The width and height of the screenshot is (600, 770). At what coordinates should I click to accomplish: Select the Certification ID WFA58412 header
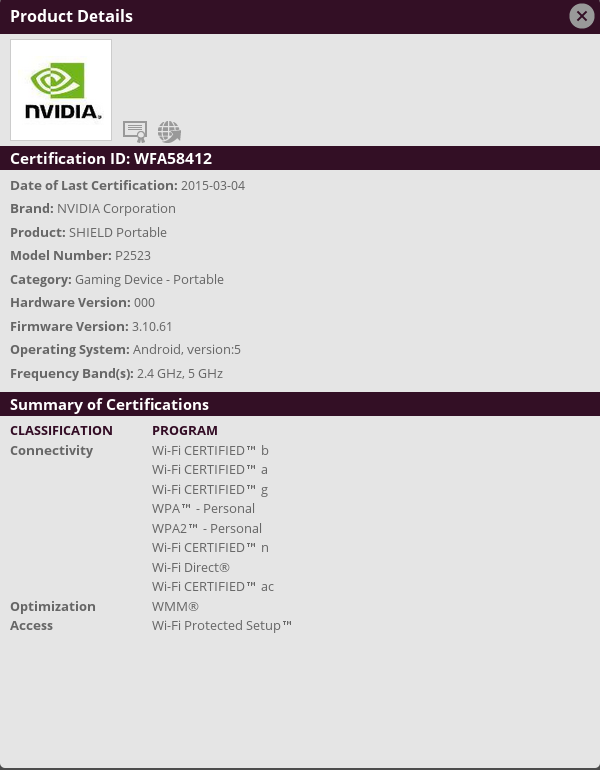coord(111,158)
